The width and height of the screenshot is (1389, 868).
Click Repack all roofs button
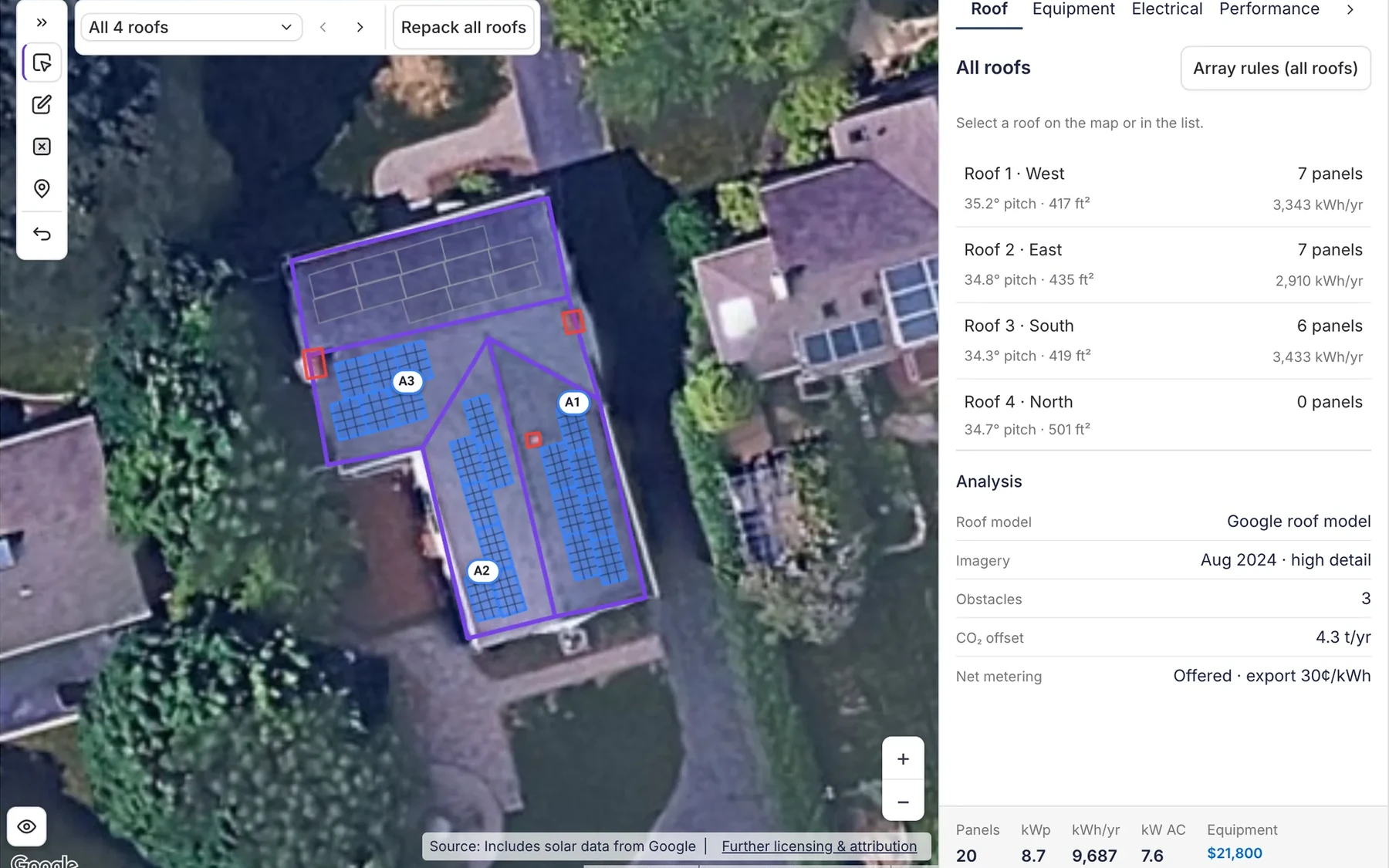(x=464, y=28)
